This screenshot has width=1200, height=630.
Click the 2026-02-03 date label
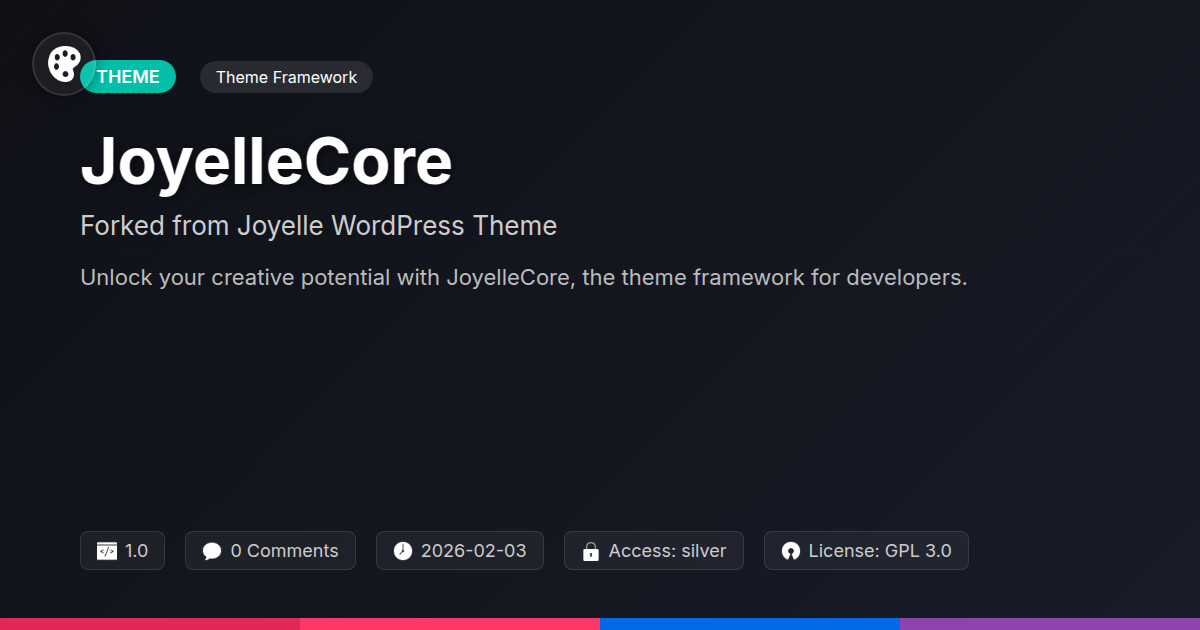473,551
